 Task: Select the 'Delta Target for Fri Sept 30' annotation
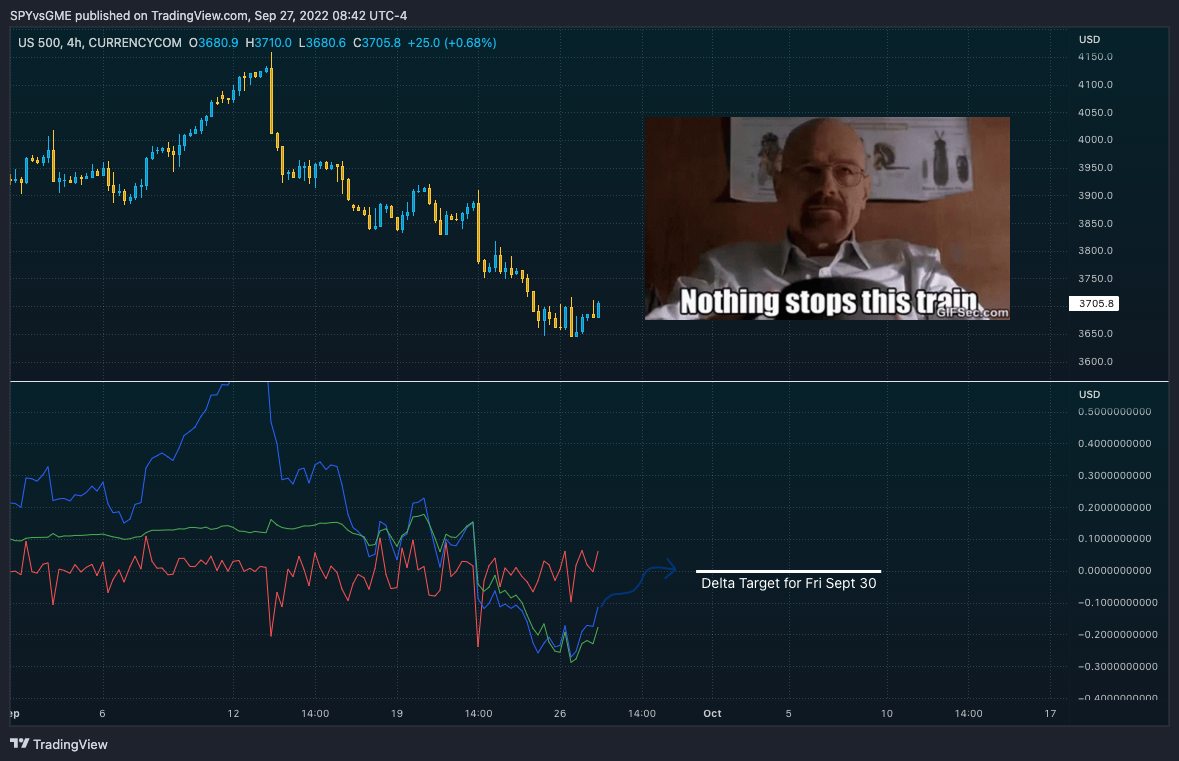click(789, 584)
